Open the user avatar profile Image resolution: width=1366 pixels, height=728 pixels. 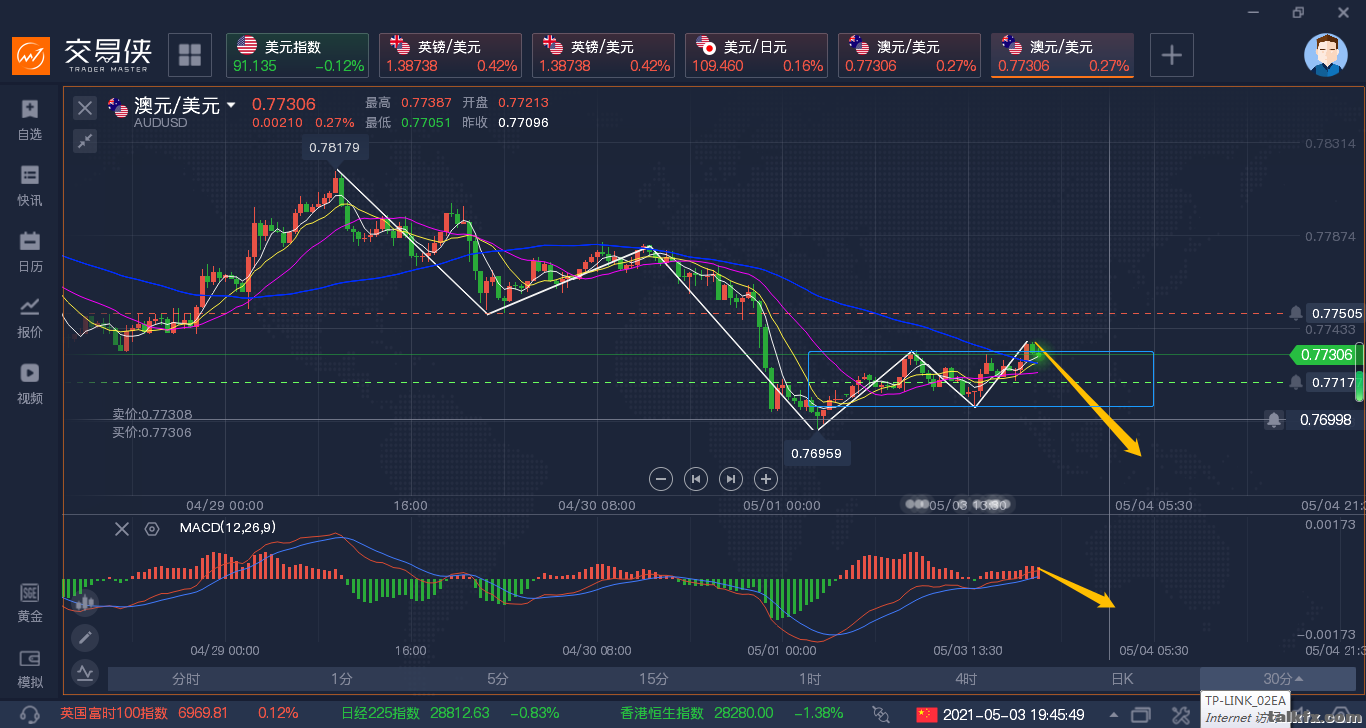(1326, 55)
